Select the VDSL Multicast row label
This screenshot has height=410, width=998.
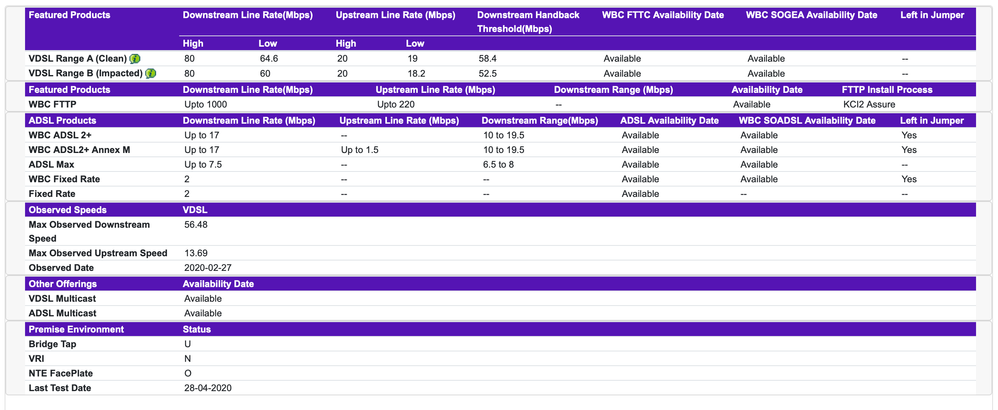click(62, 298)
